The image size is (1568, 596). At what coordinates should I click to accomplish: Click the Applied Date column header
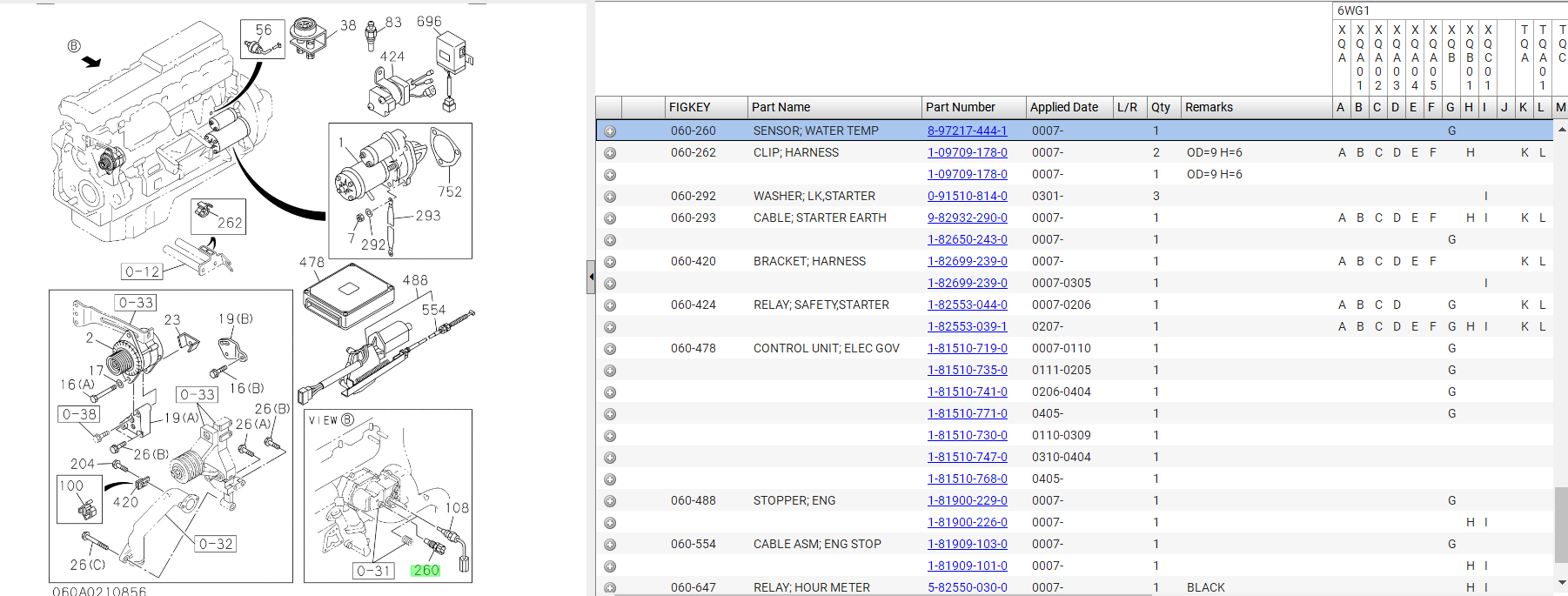tap(1063, 107)
